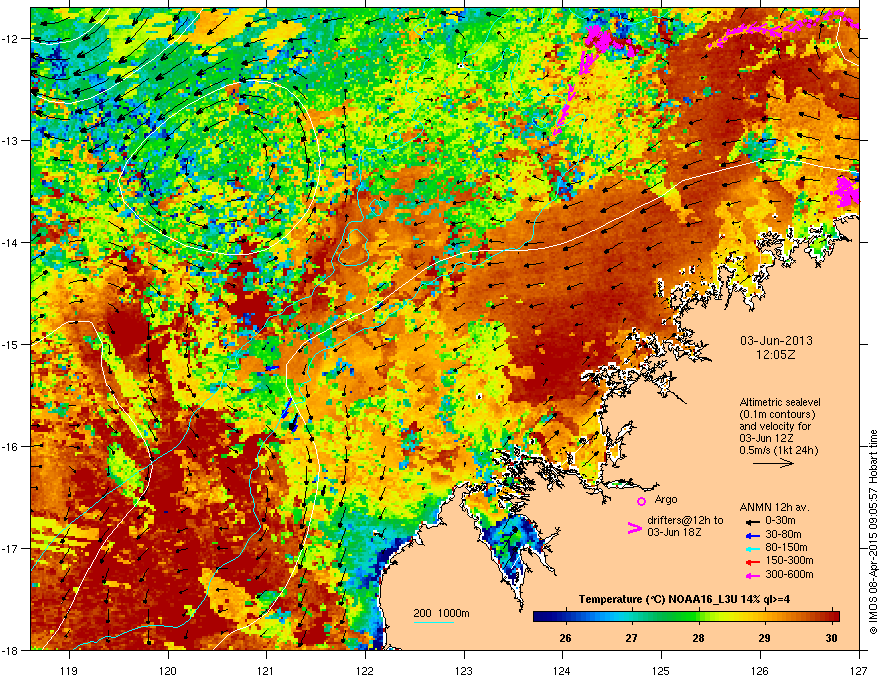The image size is (880, 680).
Task: Click longitude axis label "123"
Action: pos(464,671)
